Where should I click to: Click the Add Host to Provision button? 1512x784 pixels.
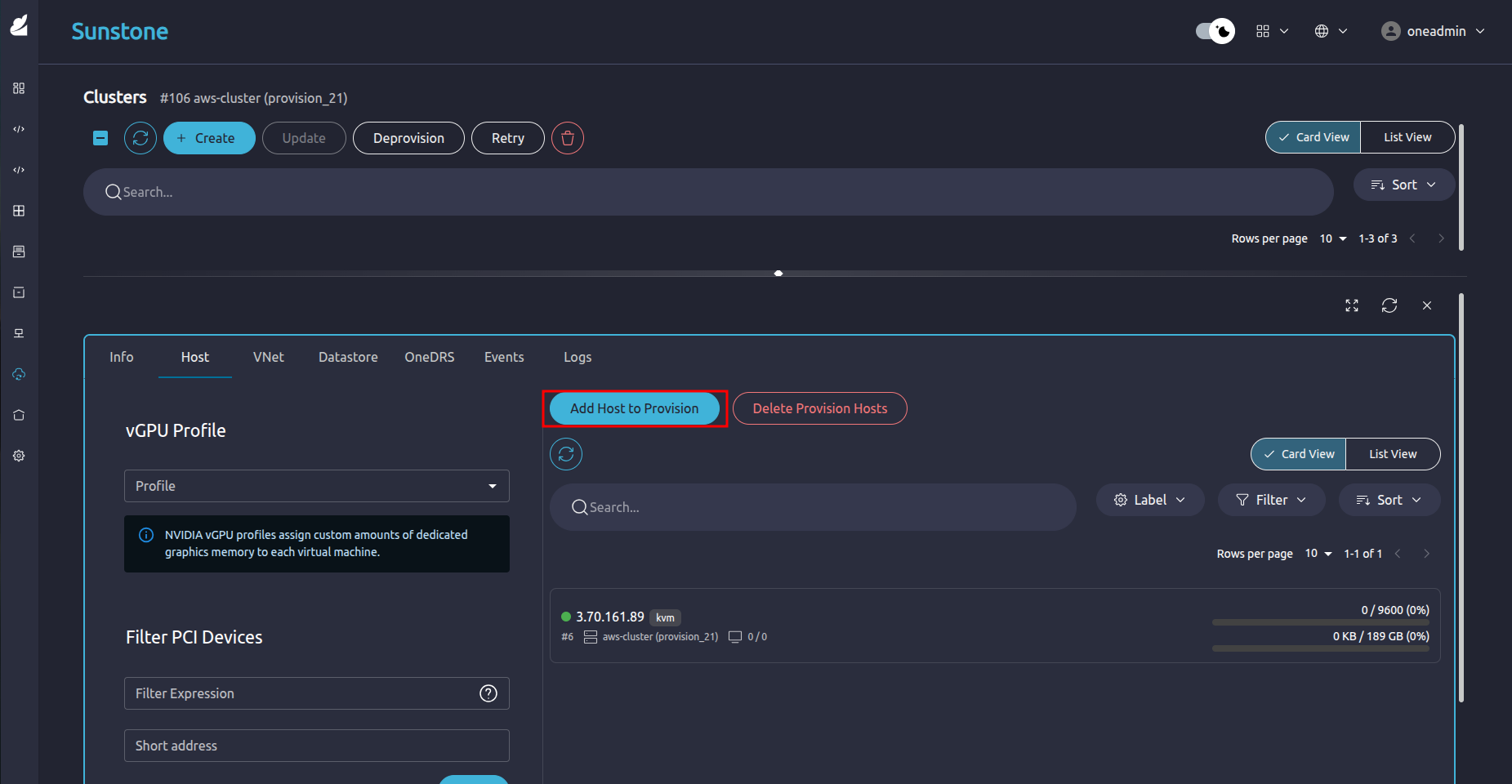pos(634,408)
